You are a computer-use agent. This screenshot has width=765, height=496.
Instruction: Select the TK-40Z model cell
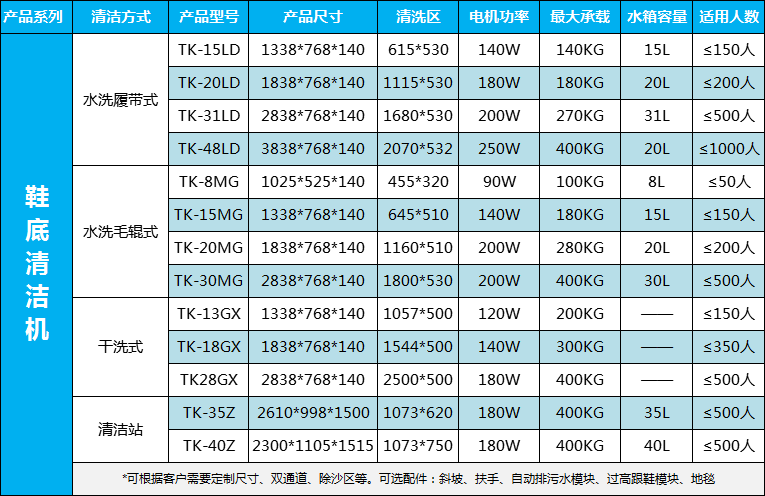click(x=208, y=445)
